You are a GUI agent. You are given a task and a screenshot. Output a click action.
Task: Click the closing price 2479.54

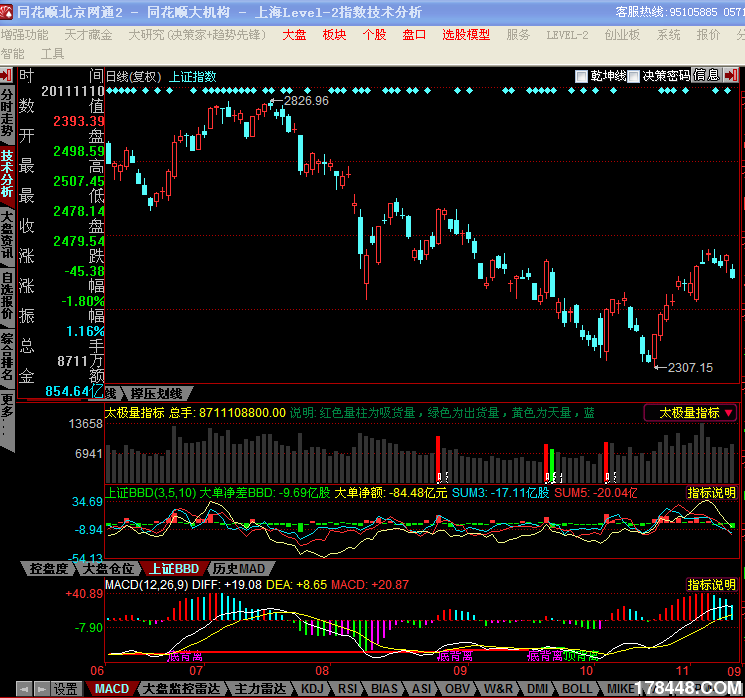(78, 241)
